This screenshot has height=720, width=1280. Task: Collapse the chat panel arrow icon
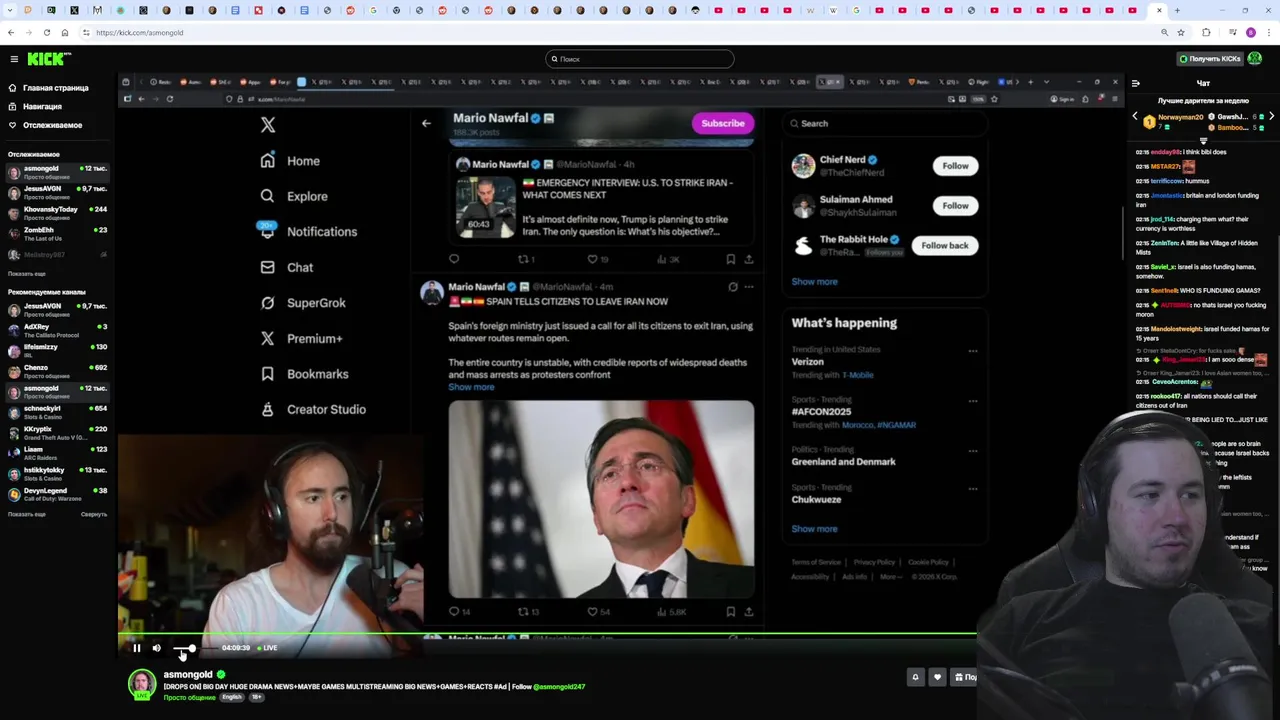(1135, 83)
